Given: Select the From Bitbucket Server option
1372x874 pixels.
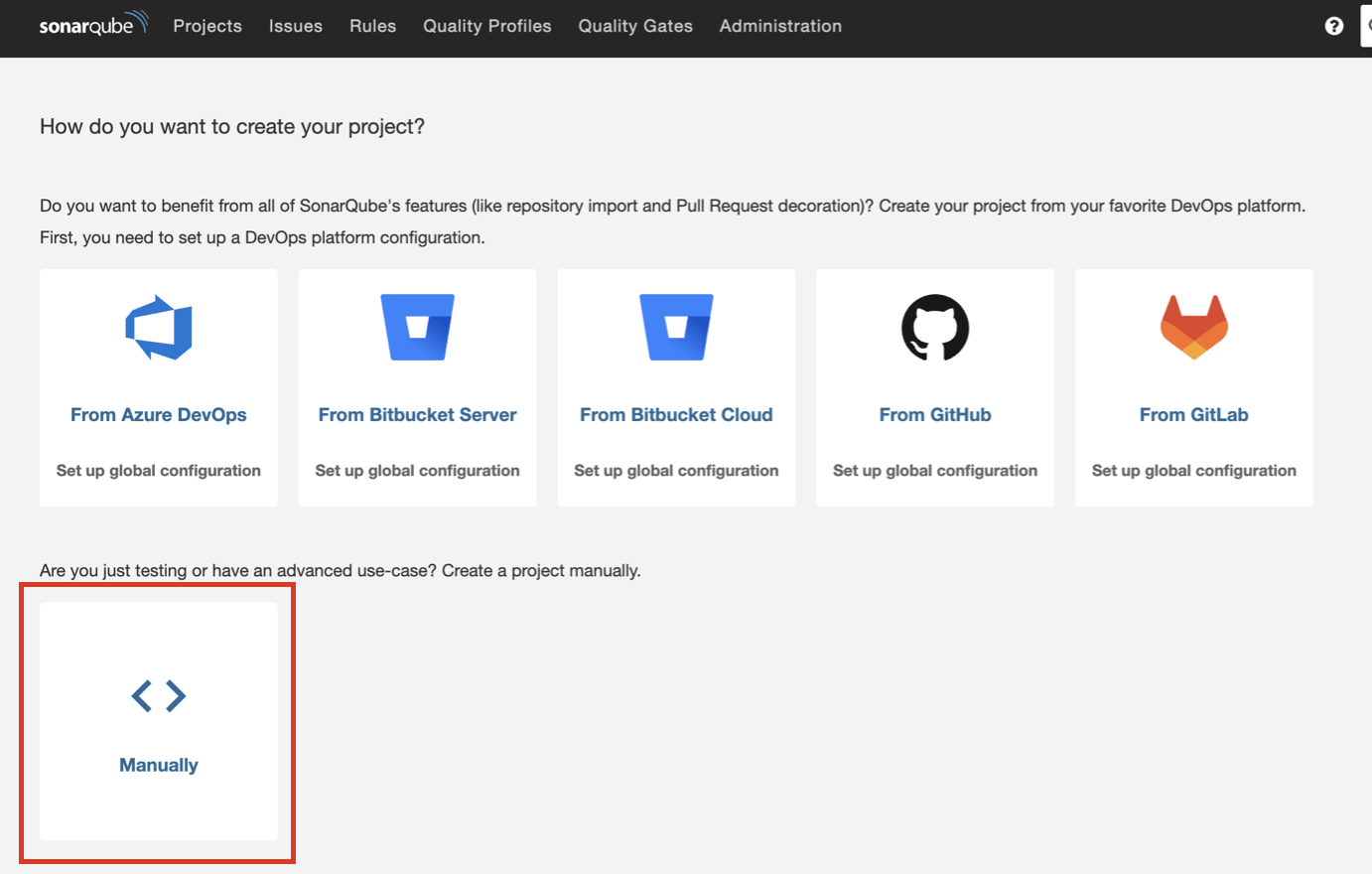Looking at the screenshot, I should point(417,414).
